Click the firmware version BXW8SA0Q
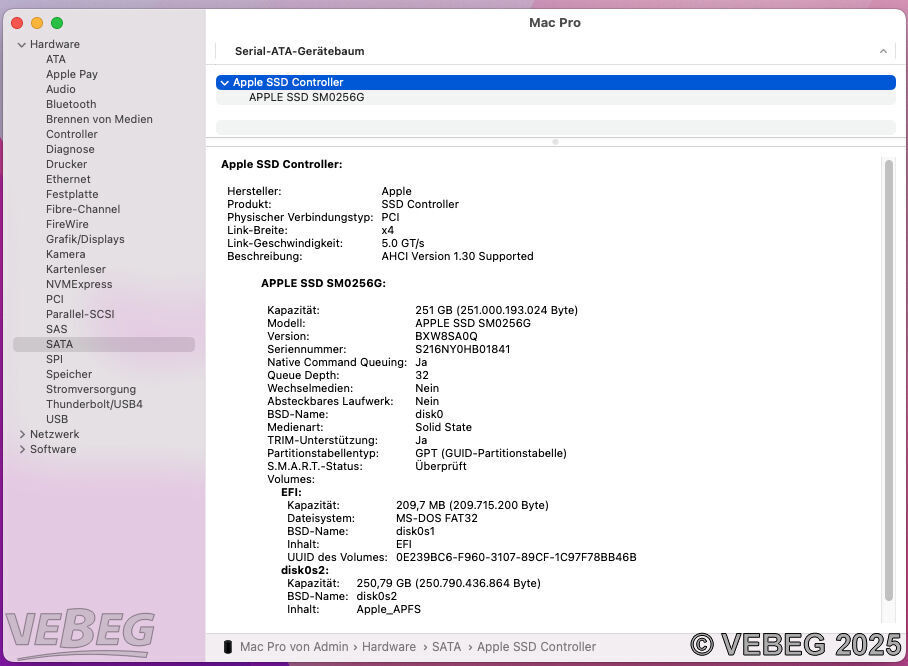 coord(446,336)
